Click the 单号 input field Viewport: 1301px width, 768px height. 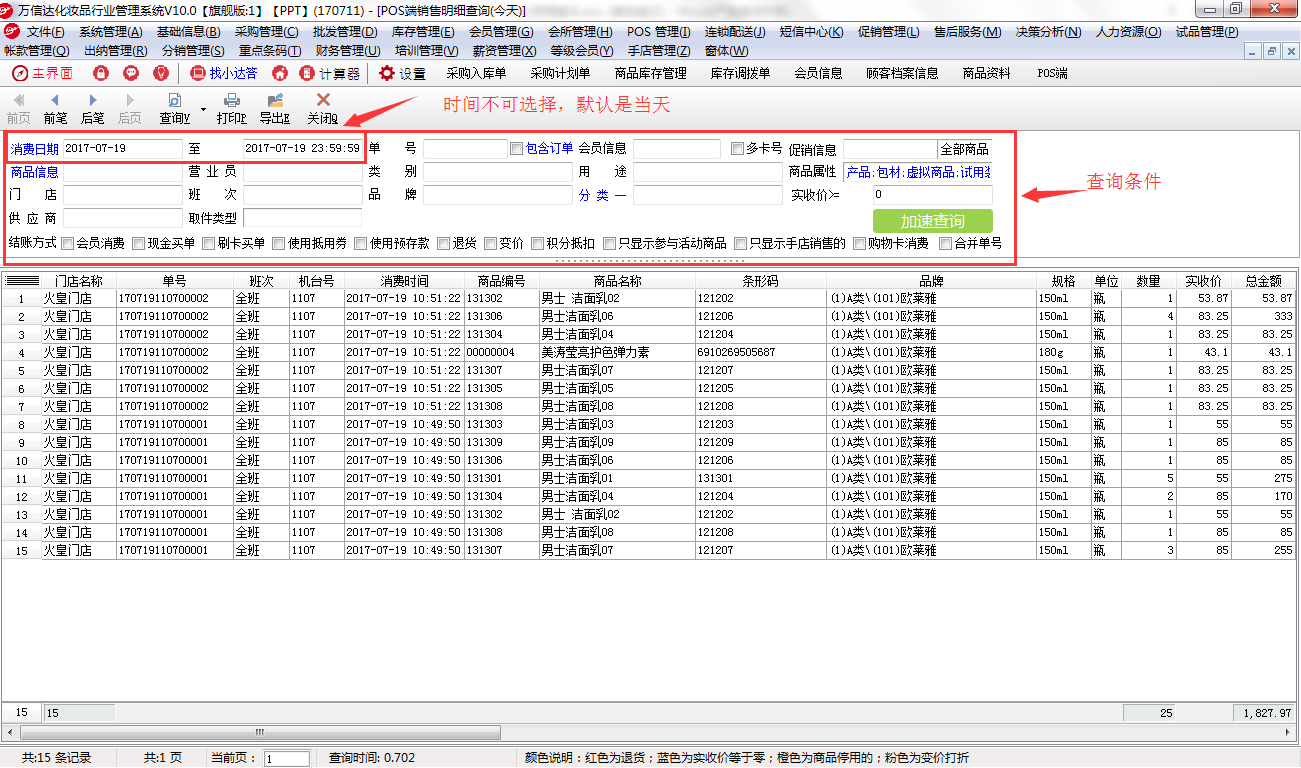[x=465, y=149]
